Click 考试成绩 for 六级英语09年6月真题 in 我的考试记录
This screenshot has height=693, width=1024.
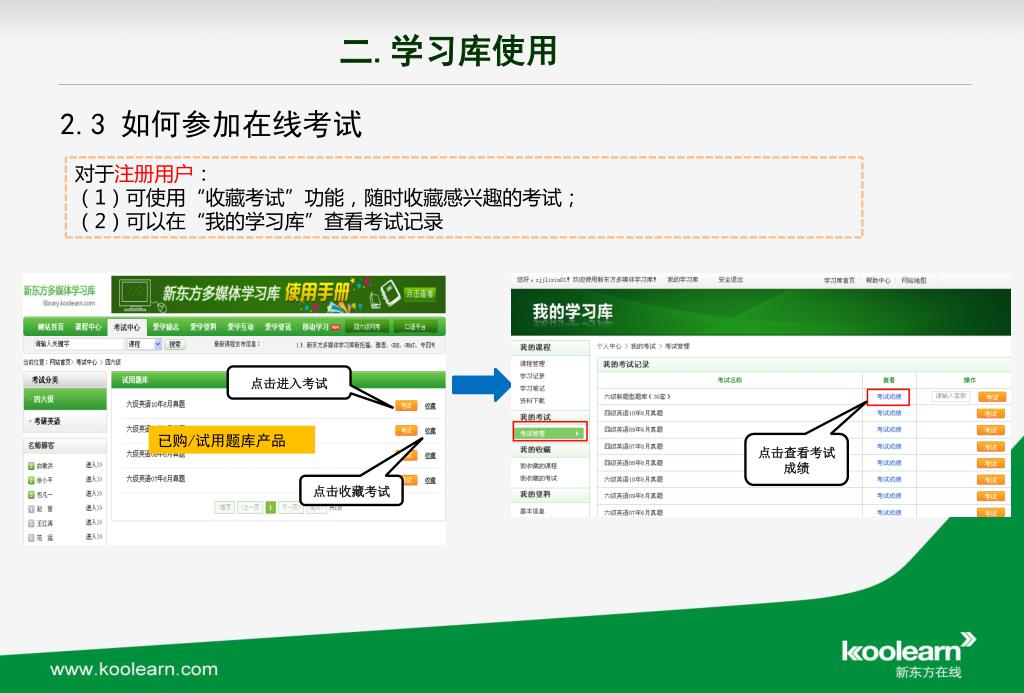click(888, 496)
